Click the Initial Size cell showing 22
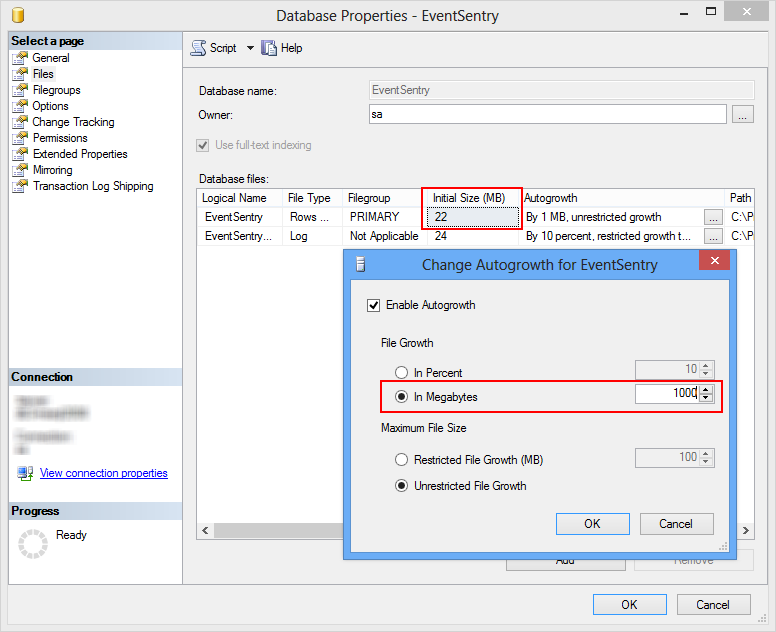 (x=472, y=217)
